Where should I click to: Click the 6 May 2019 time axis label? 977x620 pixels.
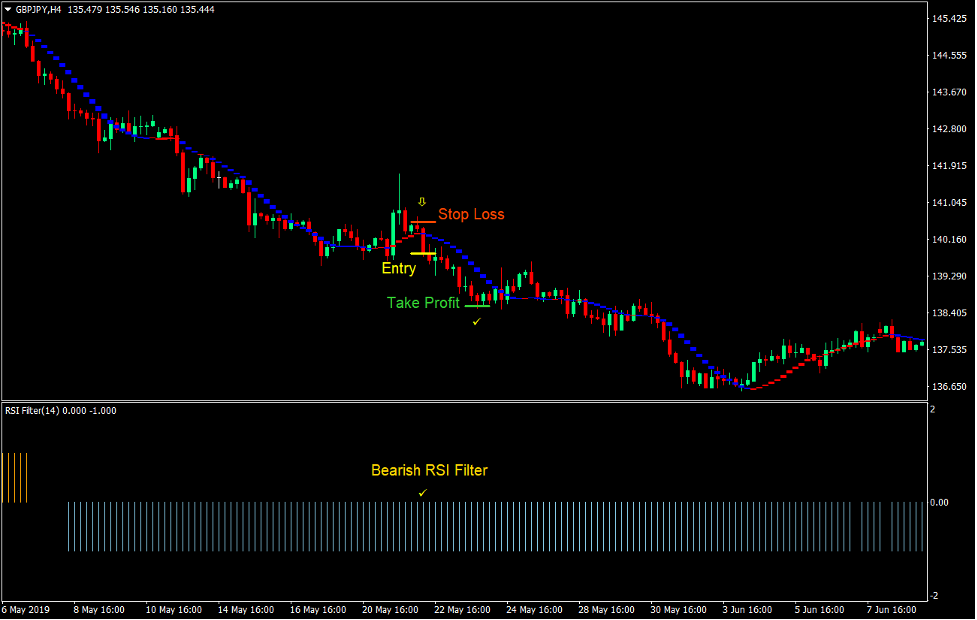tap(26, 609)
